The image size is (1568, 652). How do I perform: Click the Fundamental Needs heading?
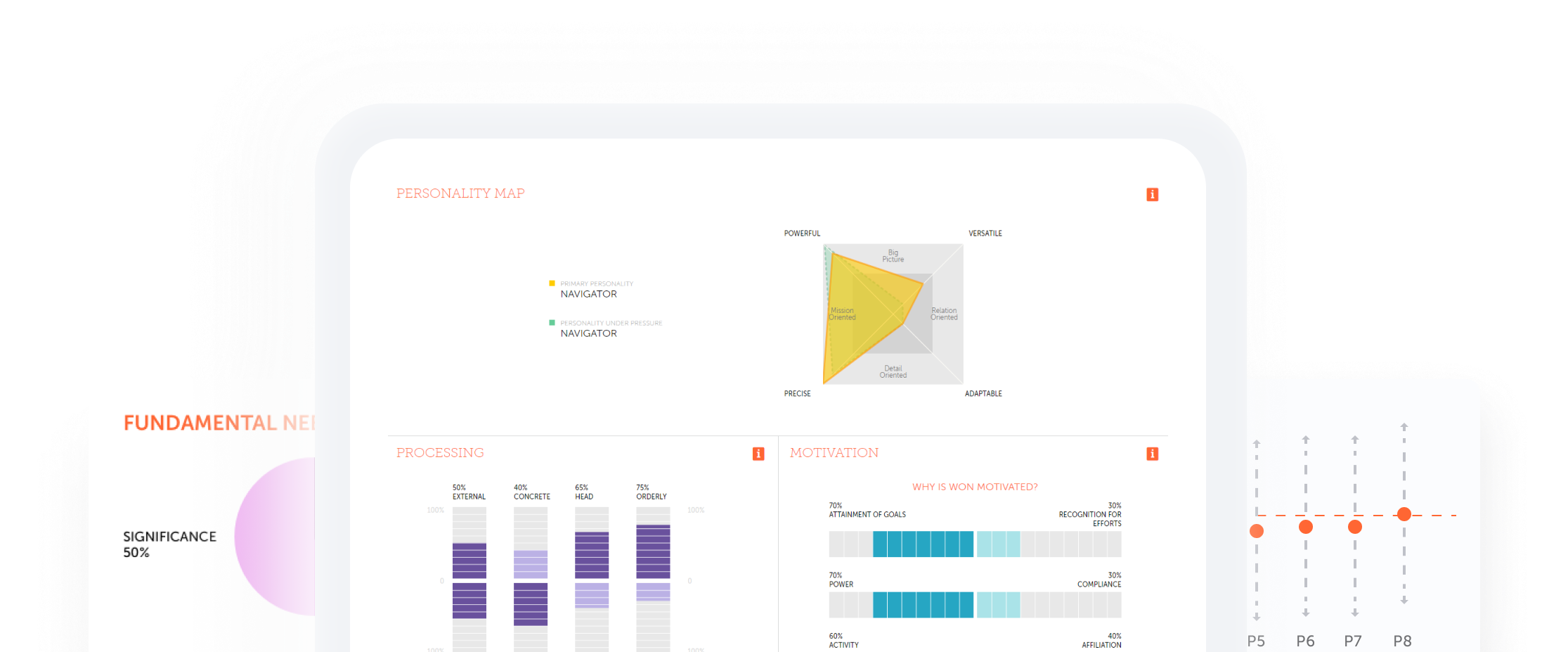point(219,423)
